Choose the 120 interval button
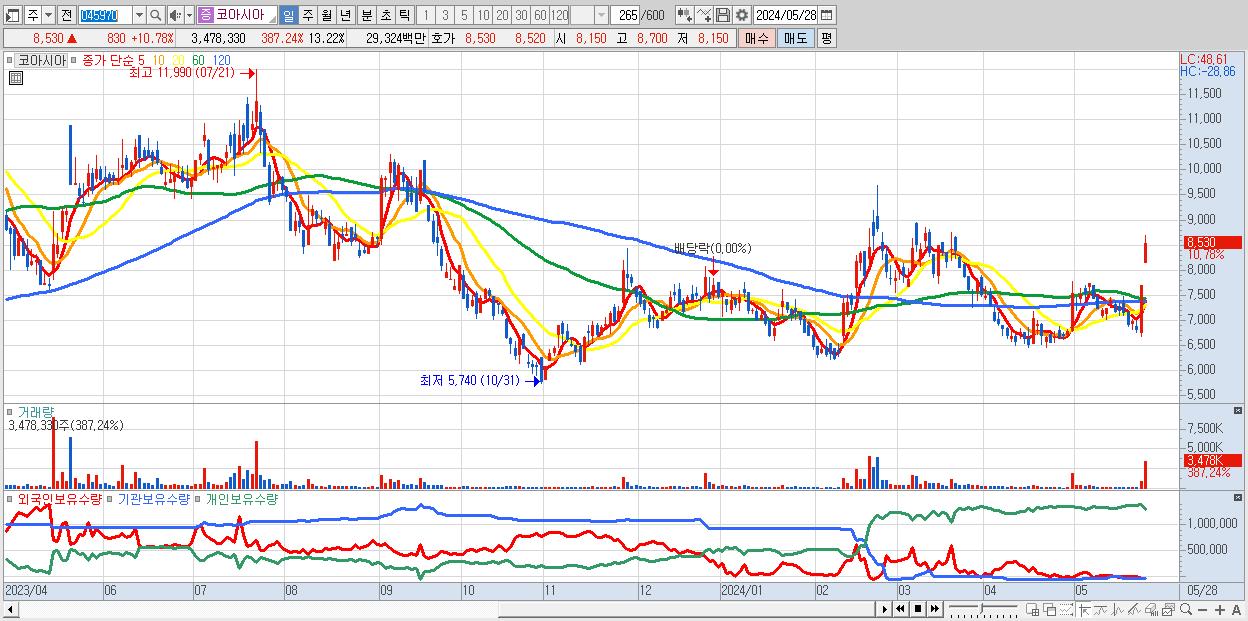Image resolution: width=1248 pixels, height=621 pixels. click(x=559, y=15)
